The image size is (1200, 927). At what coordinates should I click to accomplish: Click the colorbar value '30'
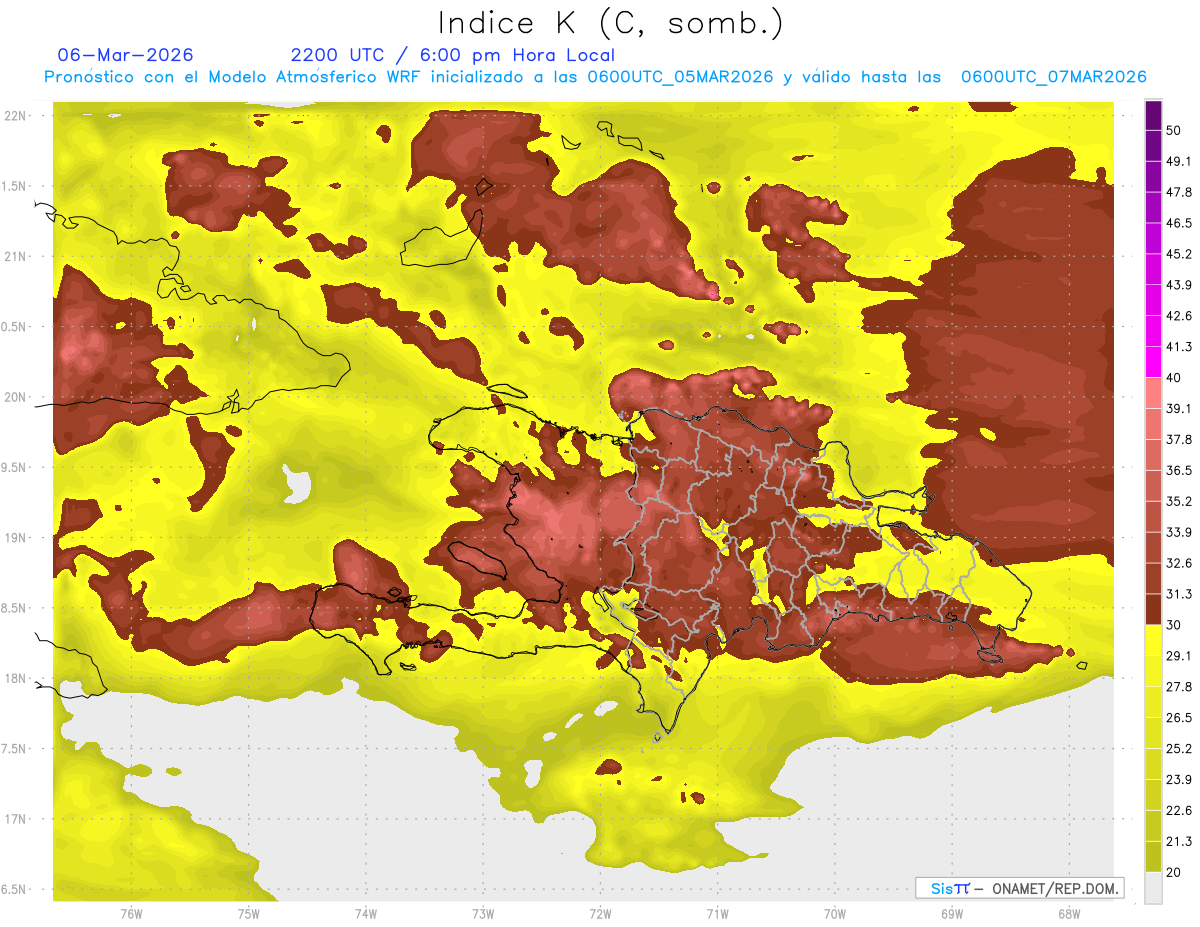click(x=1174, y=625)
